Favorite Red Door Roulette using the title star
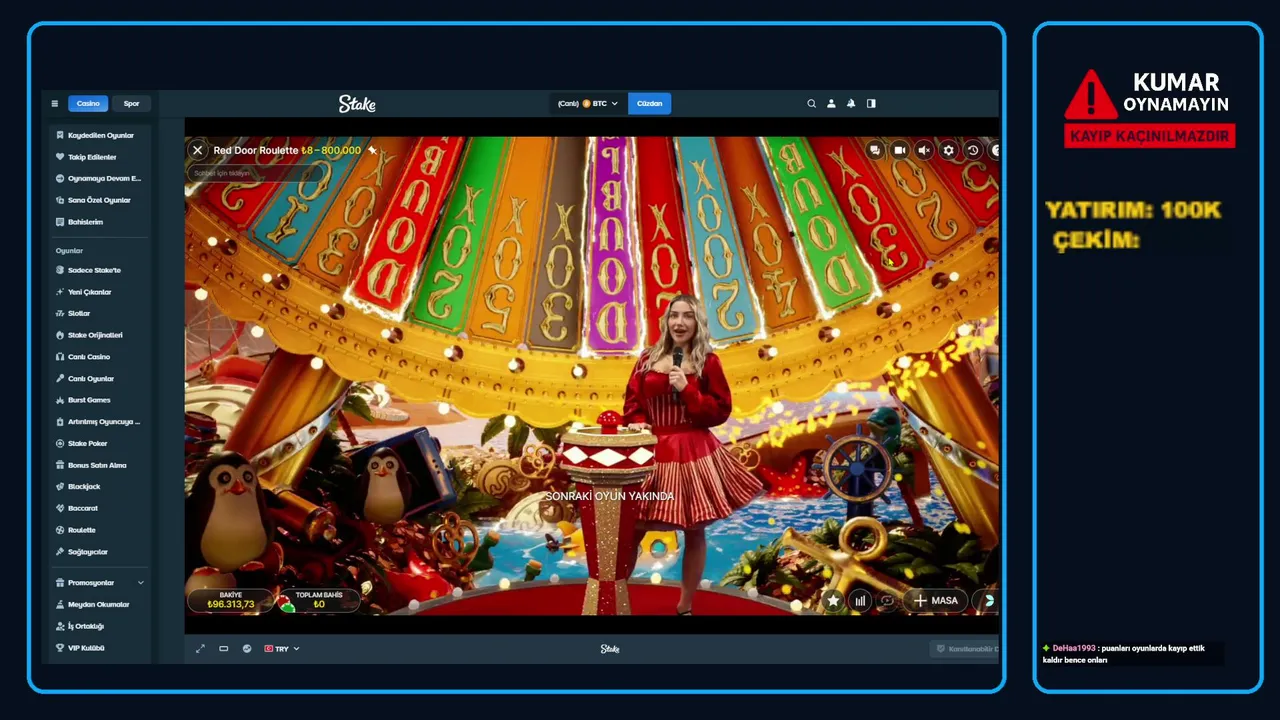Screen dimensions: 1280x720 (x=372, y=150)
